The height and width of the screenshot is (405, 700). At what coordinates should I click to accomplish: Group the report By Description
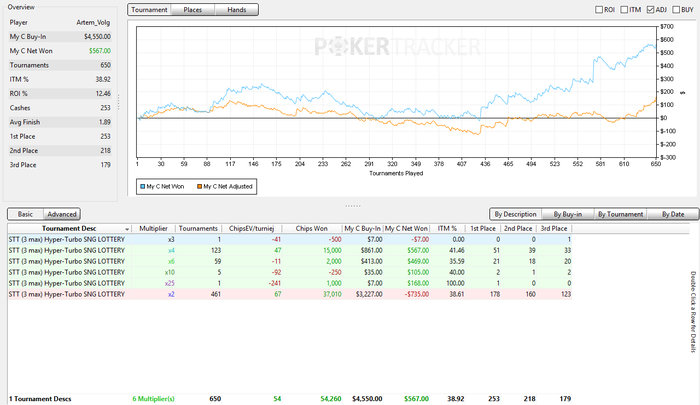(x=516, y=214)
